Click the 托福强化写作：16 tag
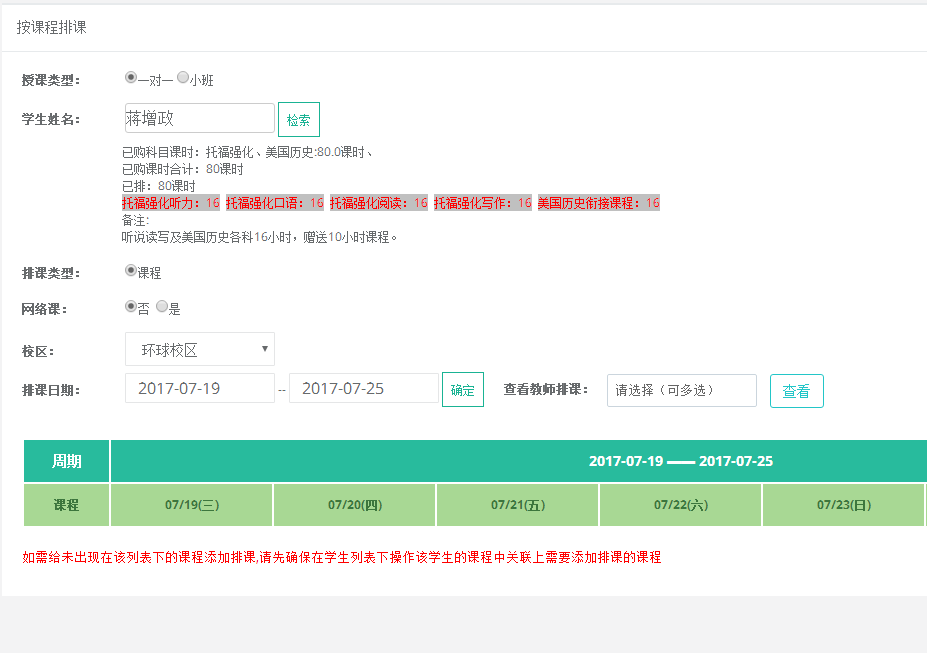This screenshot has width=927, height=653. coord(483,203)
